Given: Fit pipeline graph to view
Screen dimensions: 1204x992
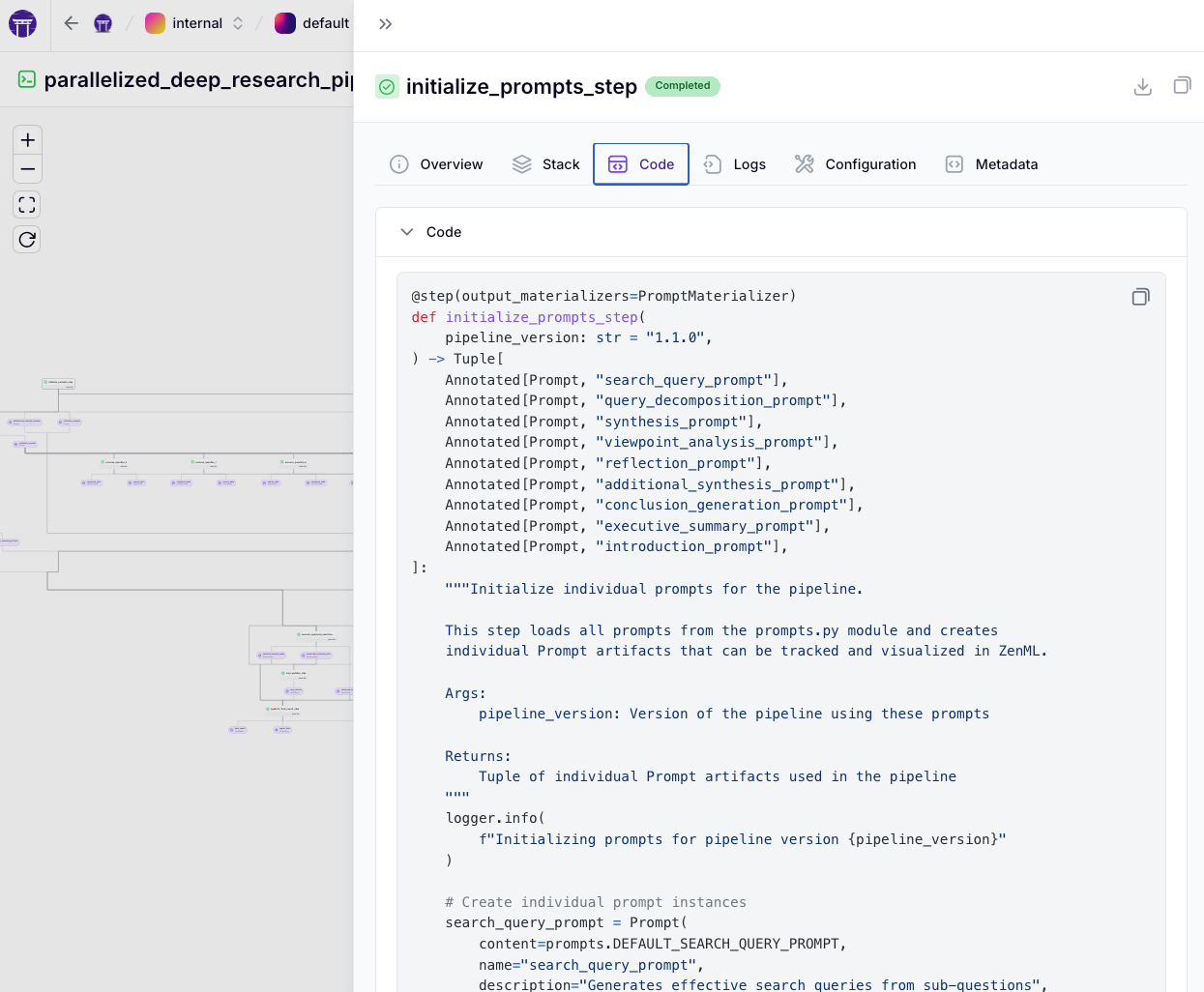Looking at the screenshot, I should (x=27, y=205).
